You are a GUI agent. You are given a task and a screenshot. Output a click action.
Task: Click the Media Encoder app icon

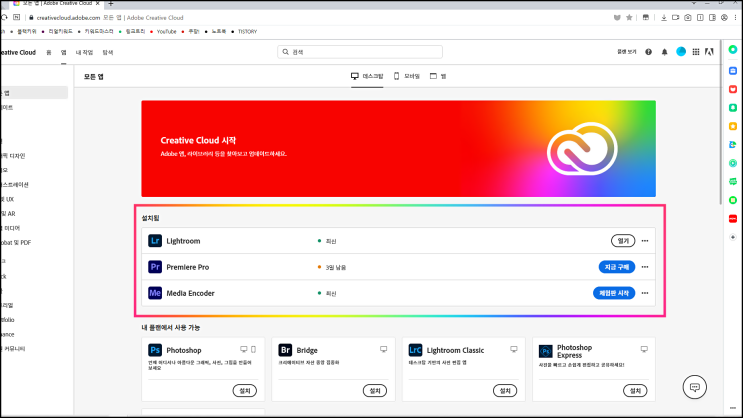154,293
